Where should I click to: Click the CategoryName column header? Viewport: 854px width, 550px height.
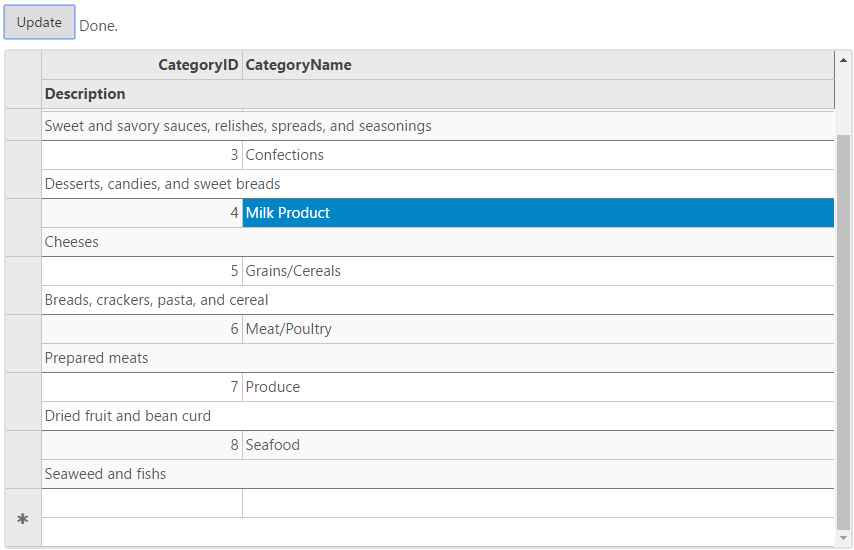[x=537, y=65]
